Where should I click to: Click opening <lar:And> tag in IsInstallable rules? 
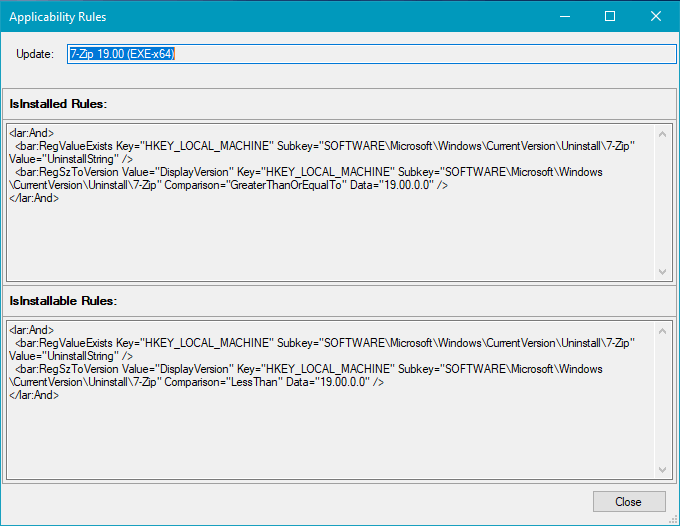(31, 330)
